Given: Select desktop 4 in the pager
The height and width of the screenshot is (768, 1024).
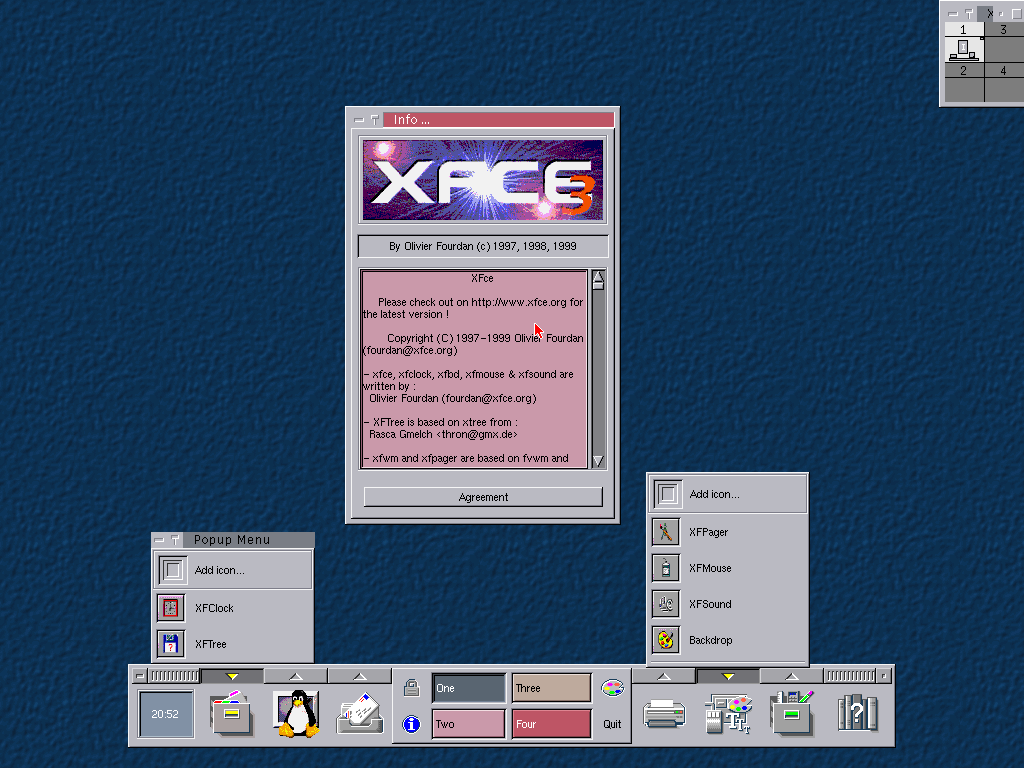Looking at the screenshot, I should [1004, 82].
